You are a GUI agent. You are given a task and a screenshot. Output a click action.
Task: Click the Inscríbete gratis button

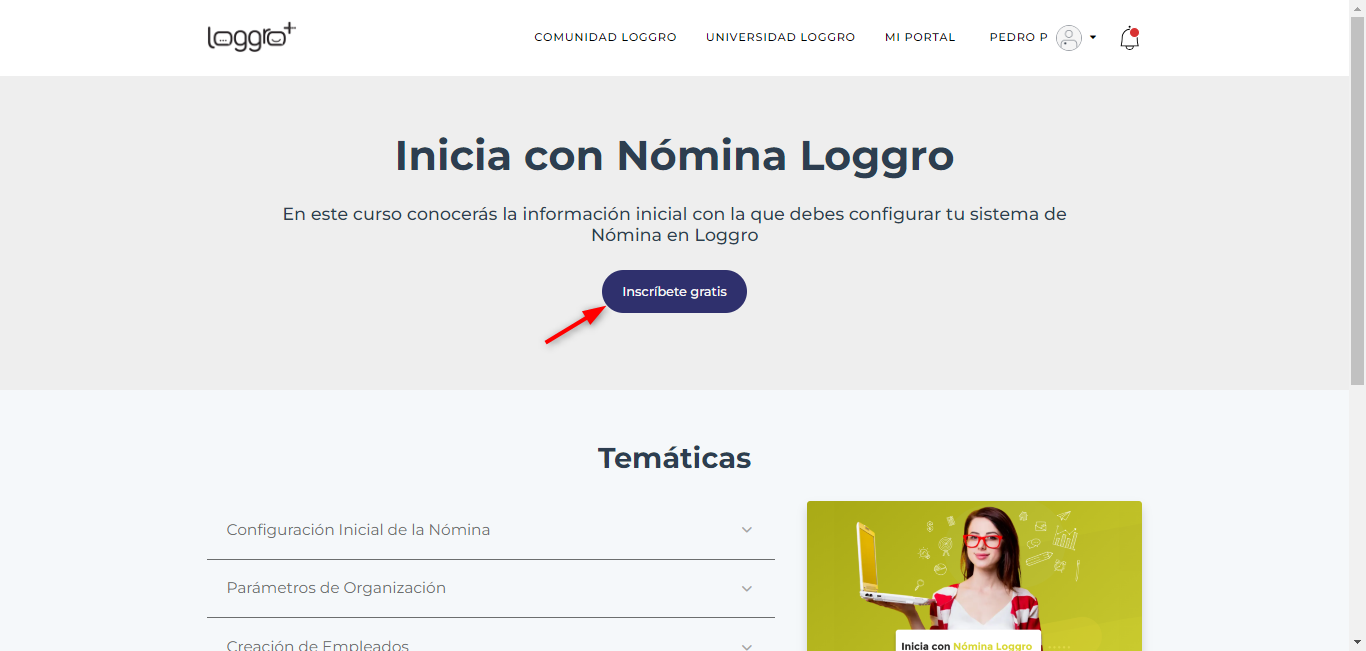tap(674, 292)
